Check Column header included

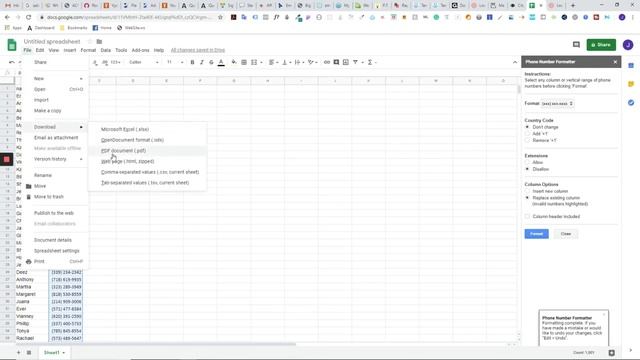[527, 216]
